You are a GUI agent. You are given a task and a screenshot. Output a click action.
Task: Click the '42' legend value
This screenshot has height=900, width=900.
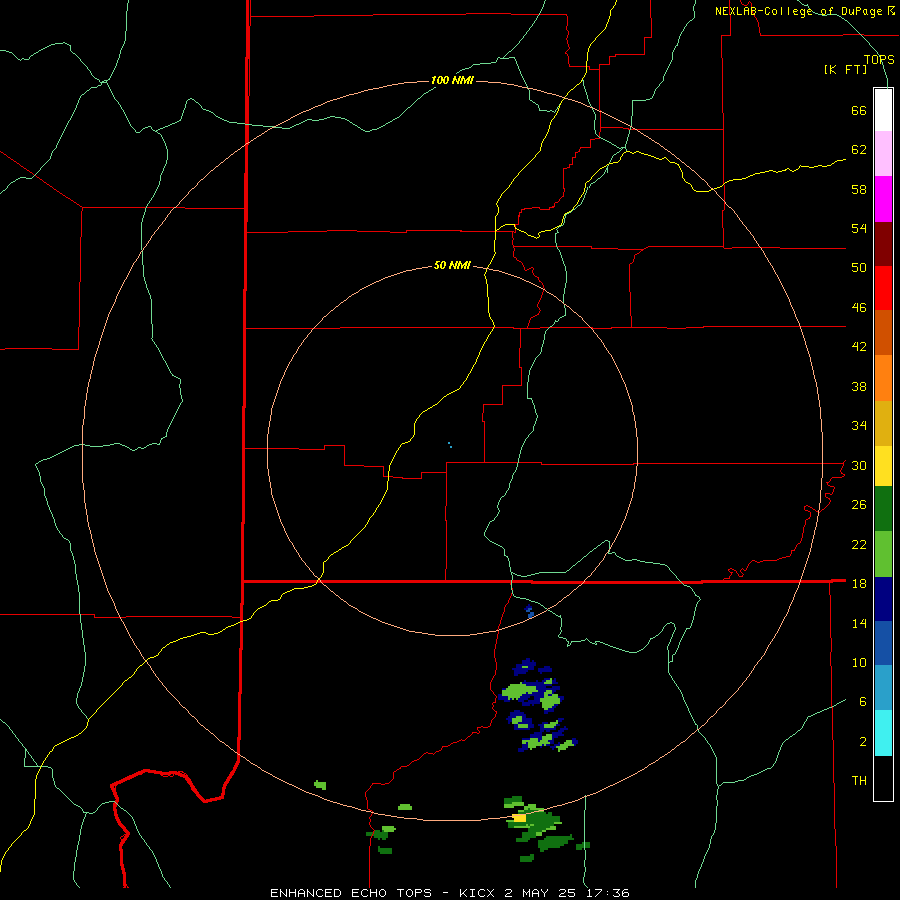(859, 346)
